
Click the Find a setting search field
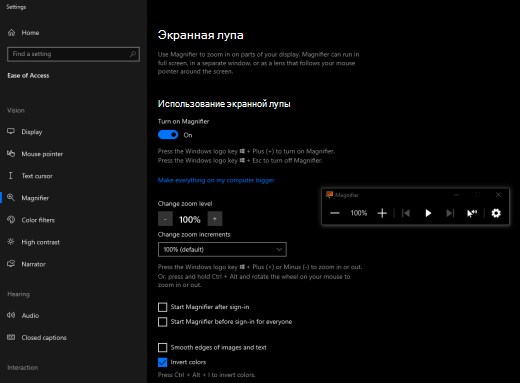coord(73,54)
